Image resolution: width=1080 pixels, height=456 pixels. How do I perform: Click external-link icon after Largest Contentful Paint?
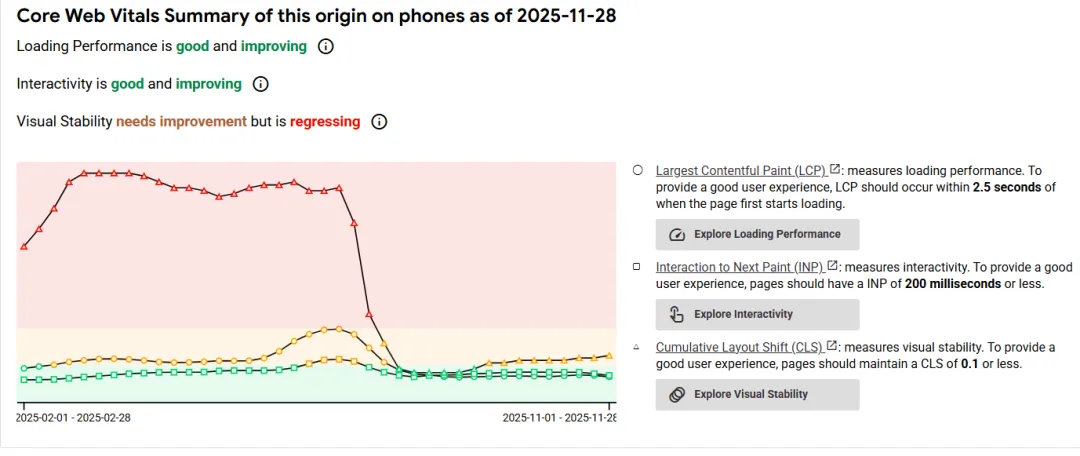[835, 170]
